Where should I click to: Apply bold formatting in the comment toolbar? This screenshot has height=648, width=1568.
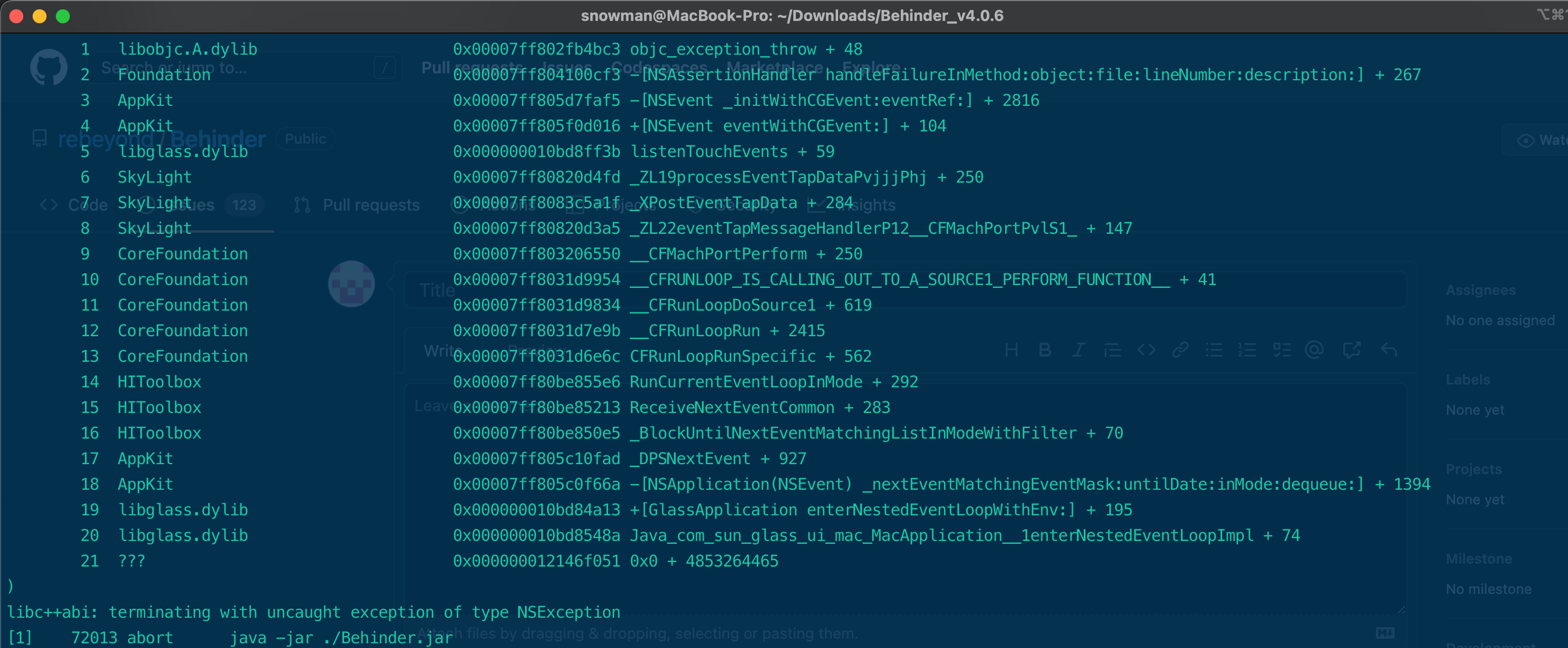coord(1045,350)
